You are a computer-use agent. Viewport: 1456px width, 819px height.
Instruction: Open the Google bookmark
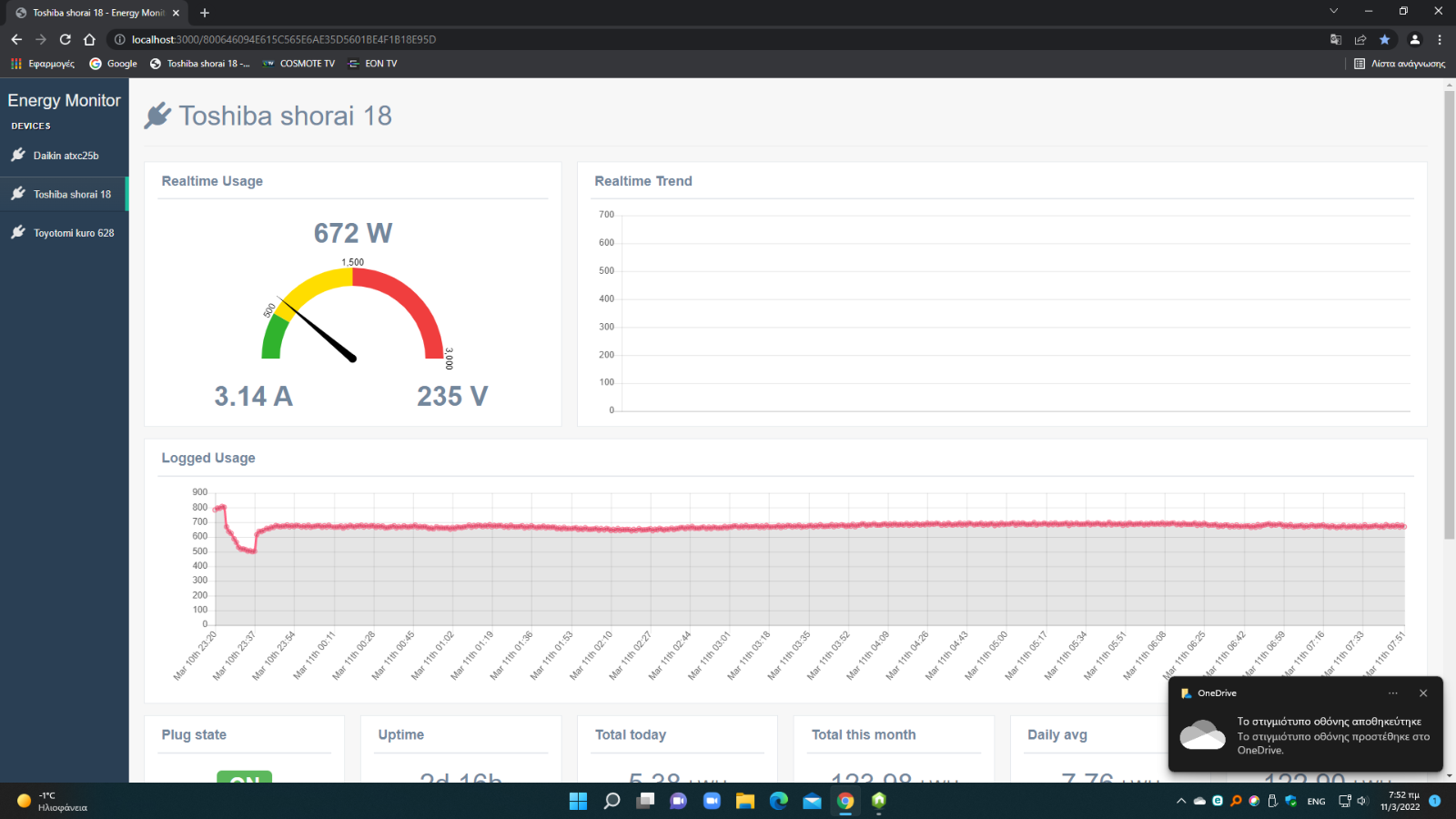pos(114,64)
